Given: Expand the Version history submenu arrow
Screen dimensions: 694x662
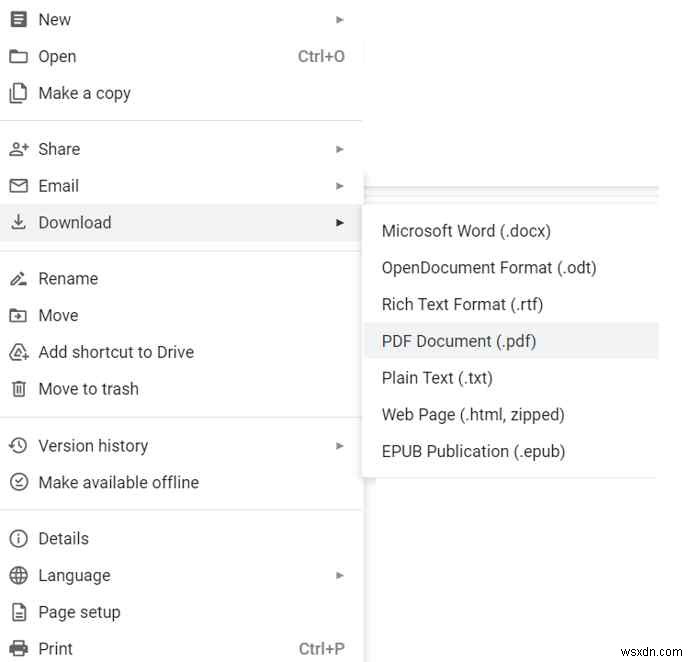Looking at the screenshot, I should (x=339, y=446).
